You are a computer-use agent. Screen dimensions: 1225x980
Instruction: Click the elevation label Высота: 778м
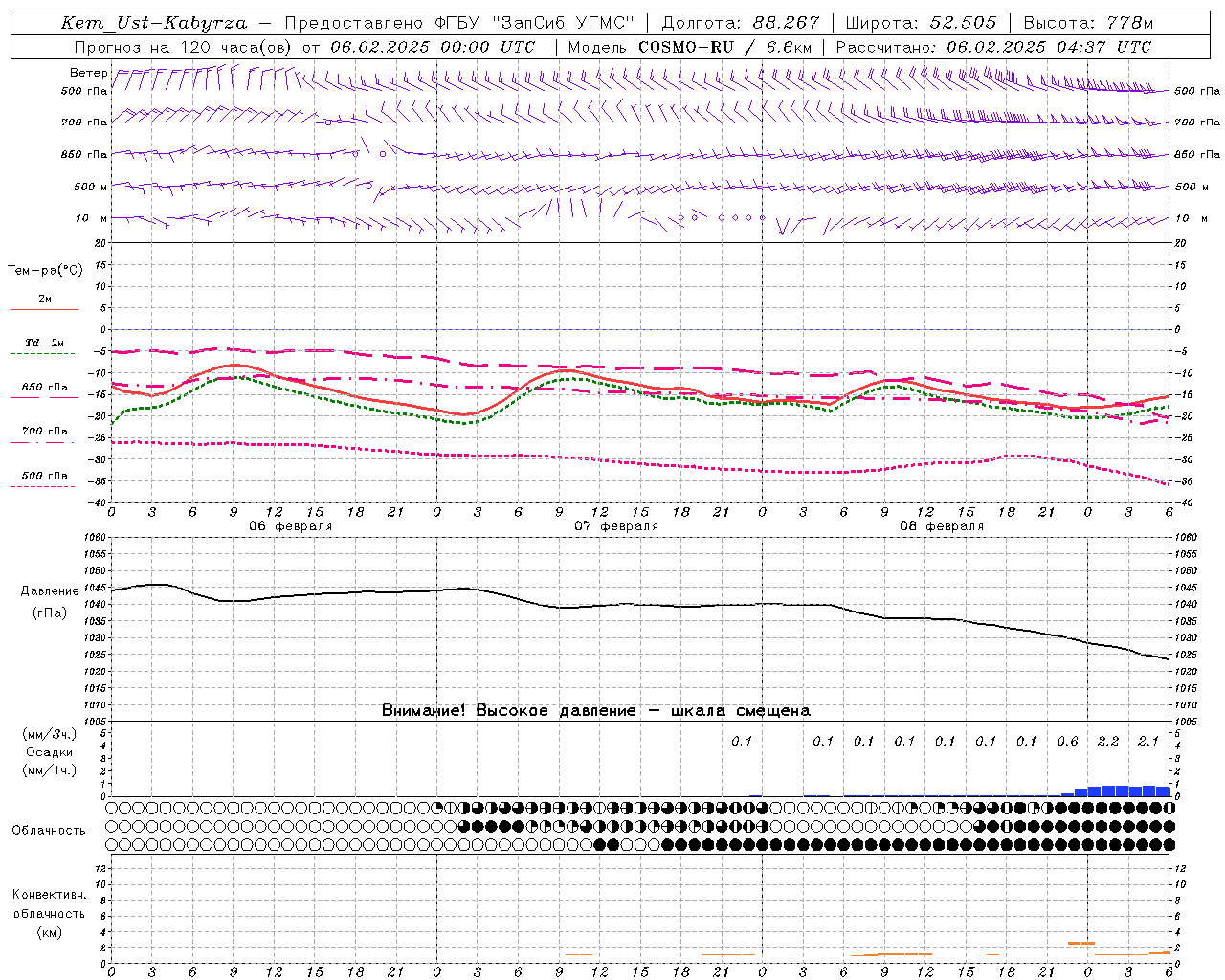pos(1088,23)
